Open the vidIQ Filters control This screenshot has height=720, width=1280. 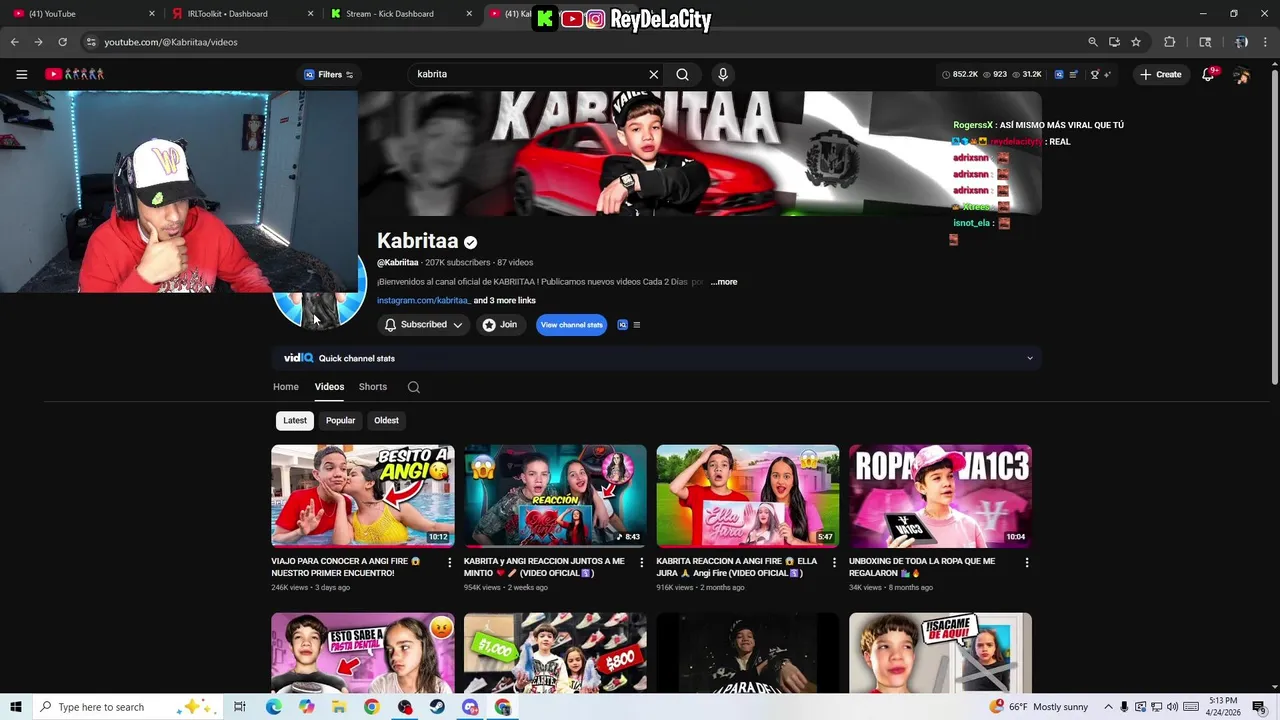pyautogui.click(x=329, y=74)
